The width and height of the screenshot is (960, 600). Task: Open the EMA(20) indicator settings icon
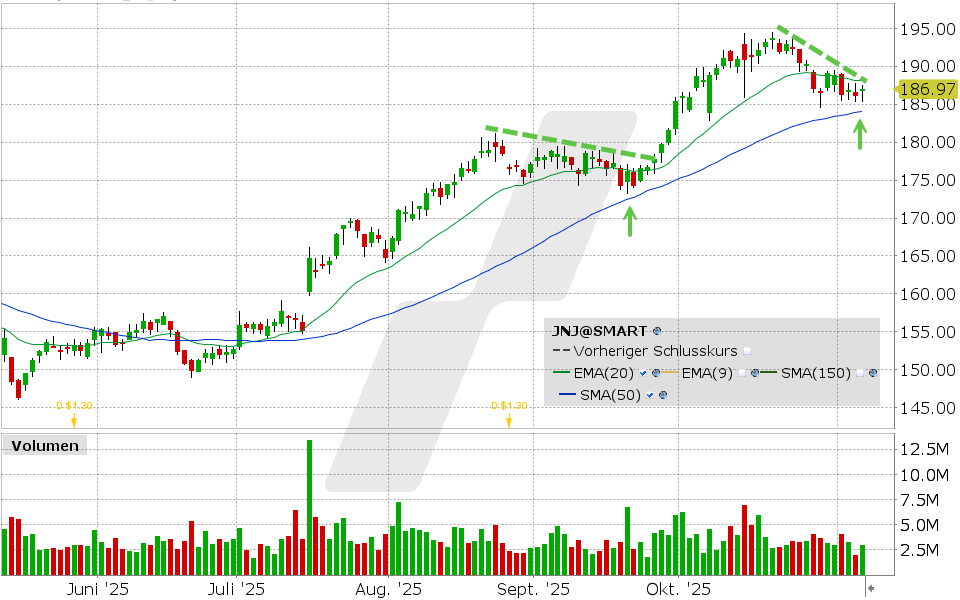point(656,374)
